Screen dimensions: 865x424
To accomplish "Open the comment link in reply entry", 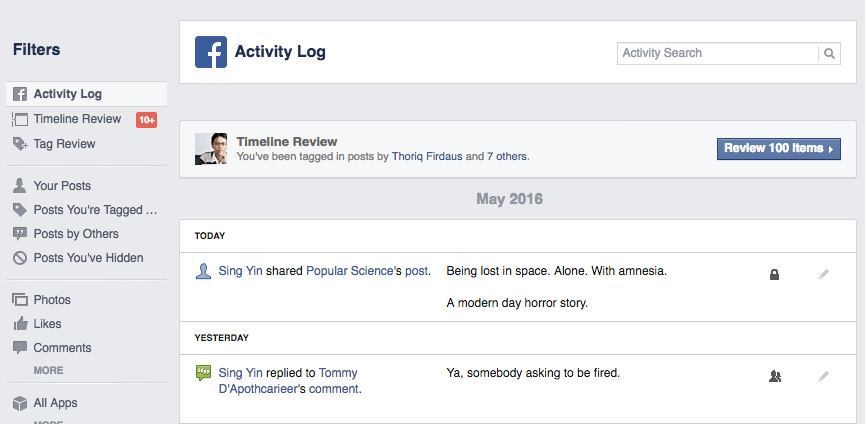I will pos(334,389).
